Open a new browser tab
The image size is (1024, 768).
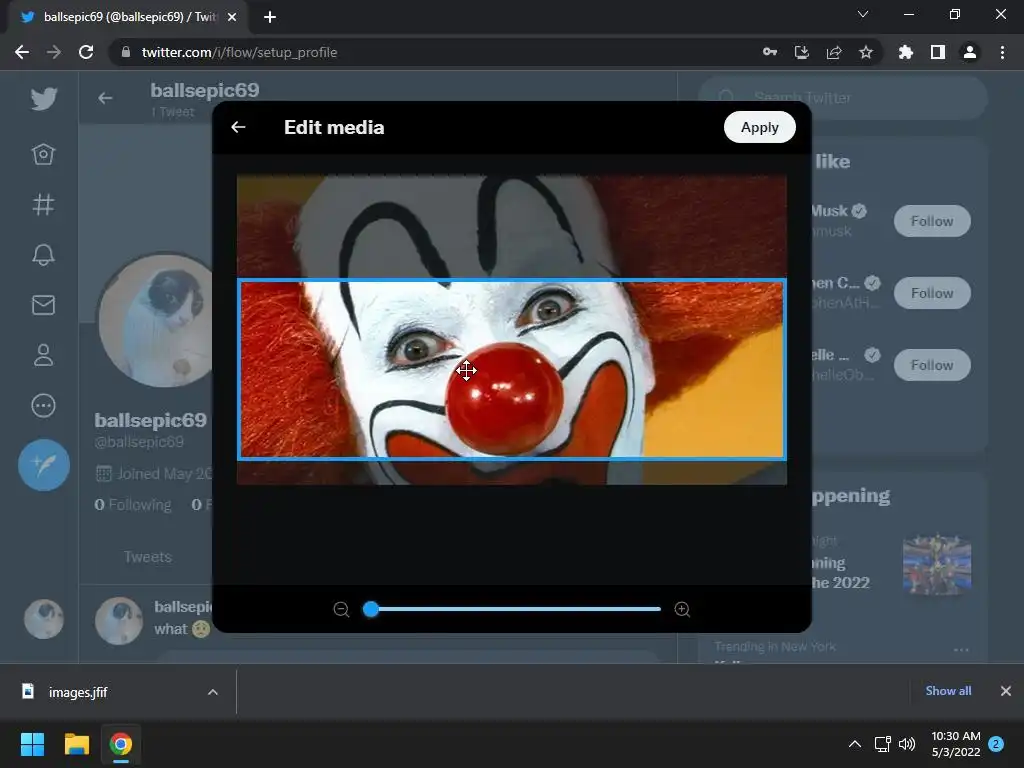tap(270, 18)
